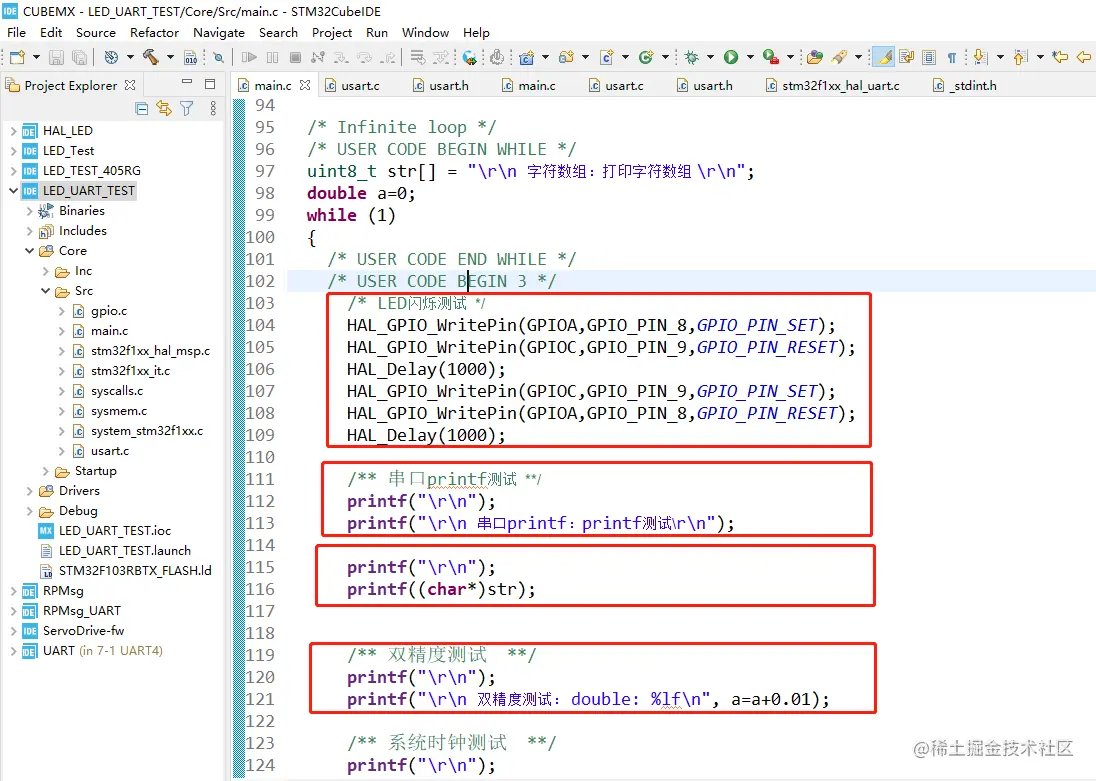Click the External Tools run icon

coord(770,57)
